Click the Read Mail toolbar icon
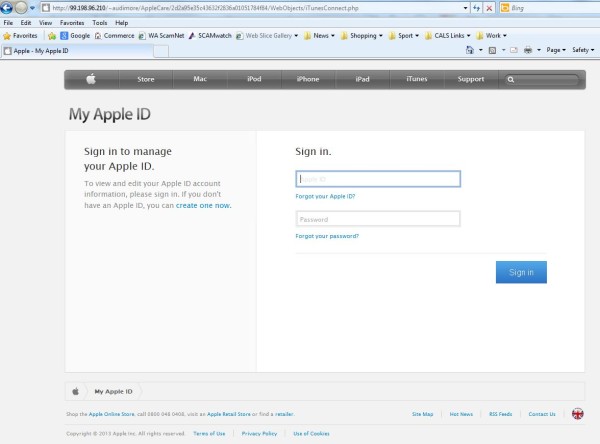This screenshot has width=600, height=444. click(x=514, y=50)
